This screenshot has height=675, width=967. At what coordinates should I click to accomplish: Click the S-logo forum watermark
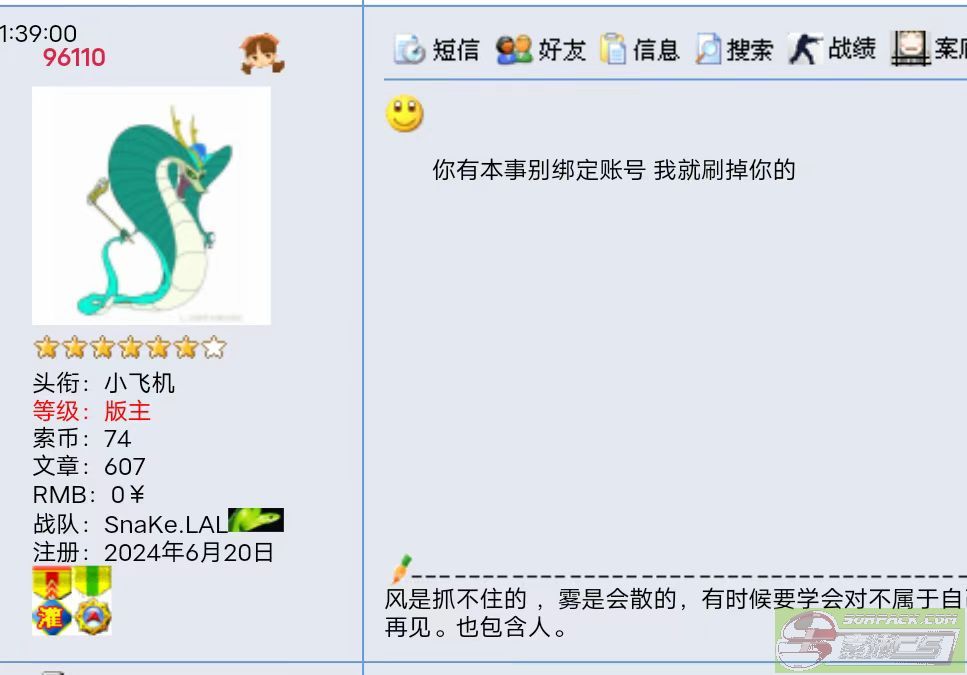[x=871, y=641]
